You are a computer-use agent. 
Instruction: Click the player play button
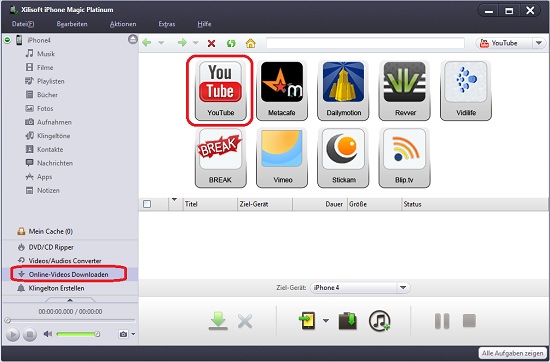pyautogui.click(x=13, y=334)
